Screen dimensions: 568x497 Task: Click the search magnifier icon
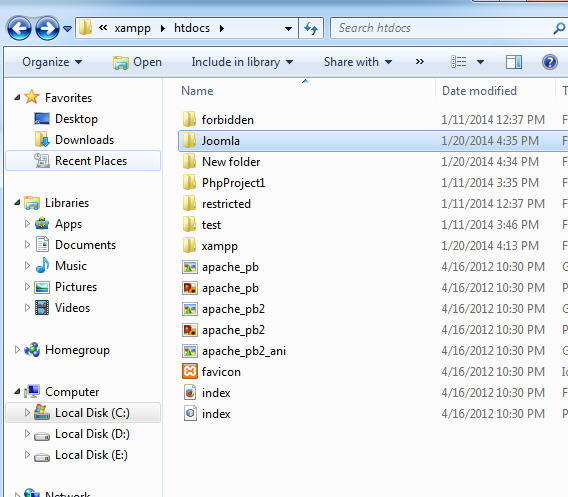click(559, 28)
